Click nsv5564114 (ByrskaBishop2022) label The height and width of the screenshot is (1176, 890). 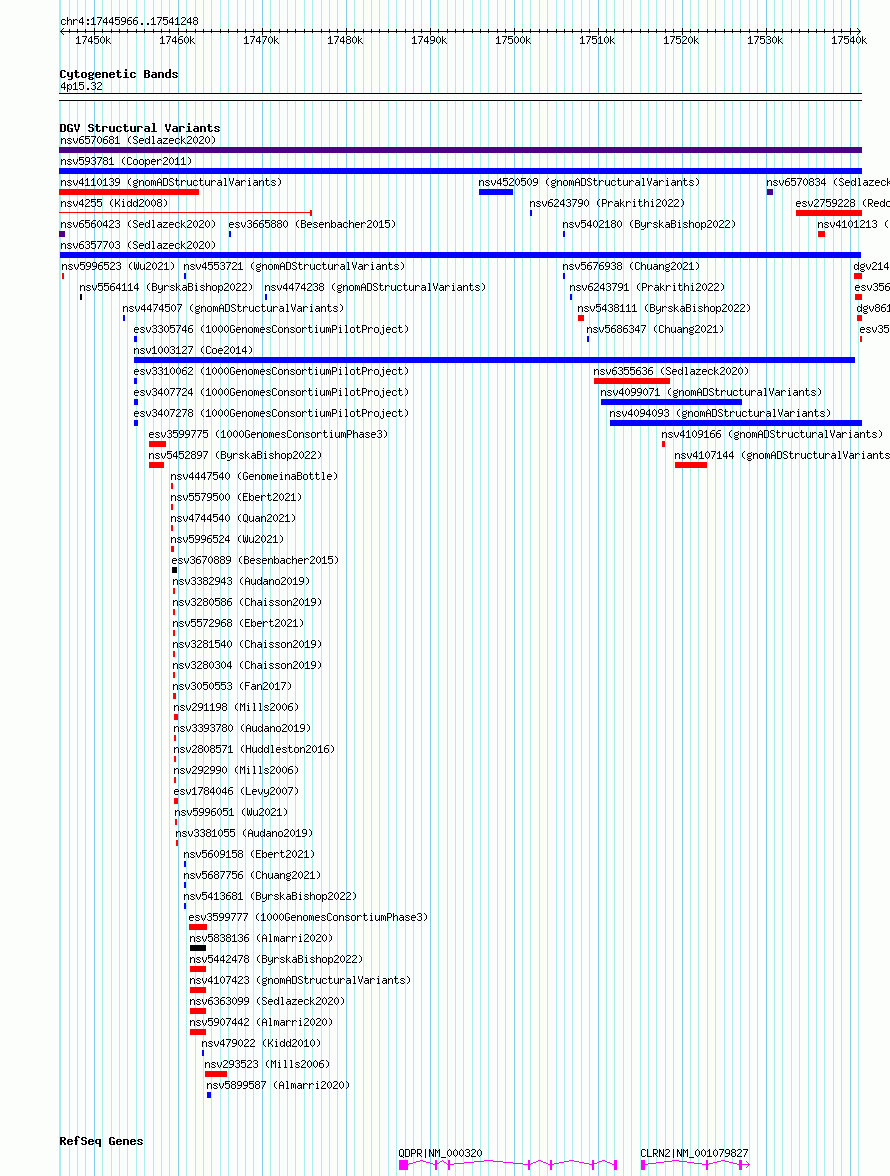166,287
